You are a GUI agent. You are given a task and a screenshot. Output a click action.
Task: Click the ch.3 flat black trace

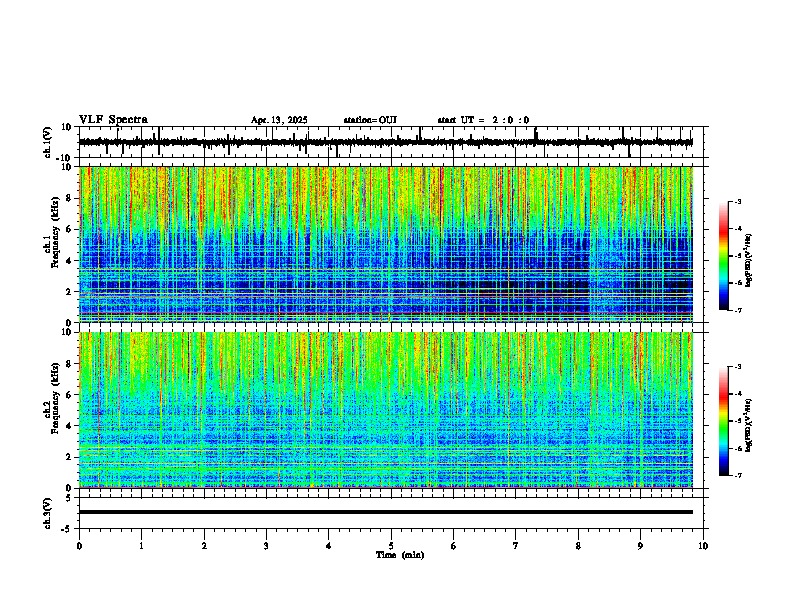coord(386,512)
